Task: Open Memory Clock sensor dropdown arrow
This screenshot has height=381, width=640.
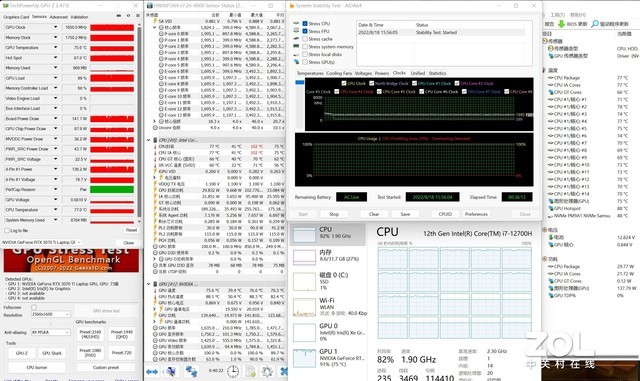Action: tap(56, 37)
